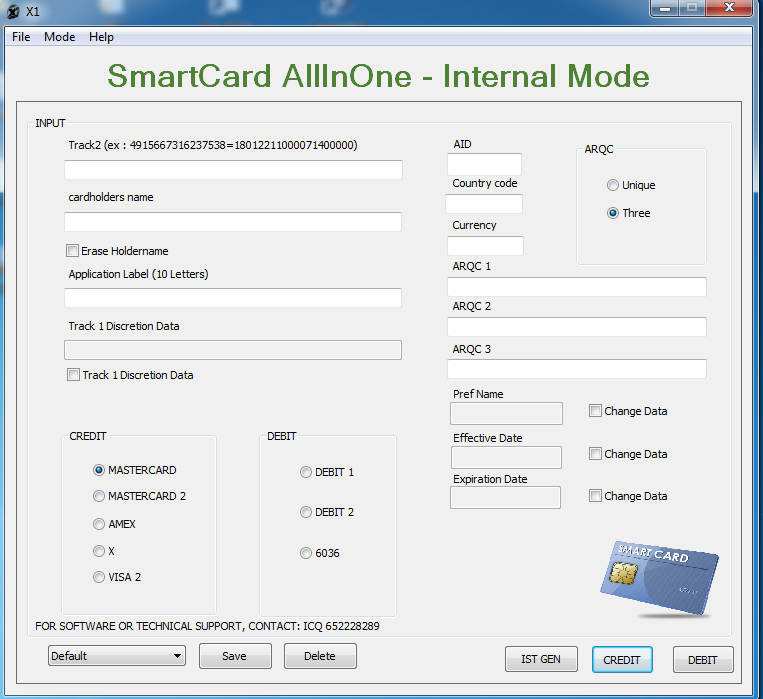Click the AID input field
Image resolution: width=763 pixels, height=699 pixels.
pyautogui.click(x=484, y=164)
